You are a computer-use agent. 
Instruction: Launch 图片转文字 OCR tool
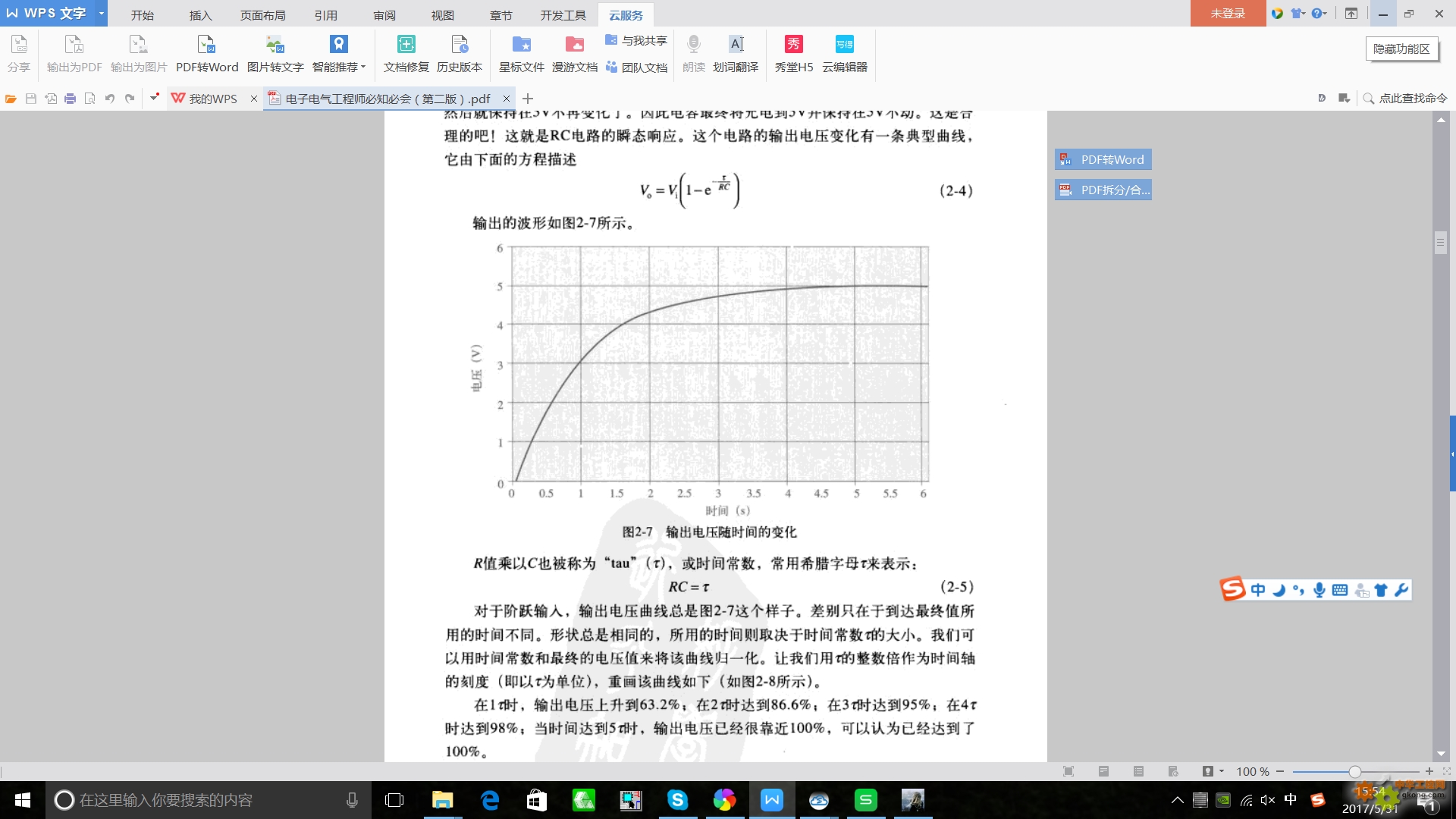(x=275, y=53)
